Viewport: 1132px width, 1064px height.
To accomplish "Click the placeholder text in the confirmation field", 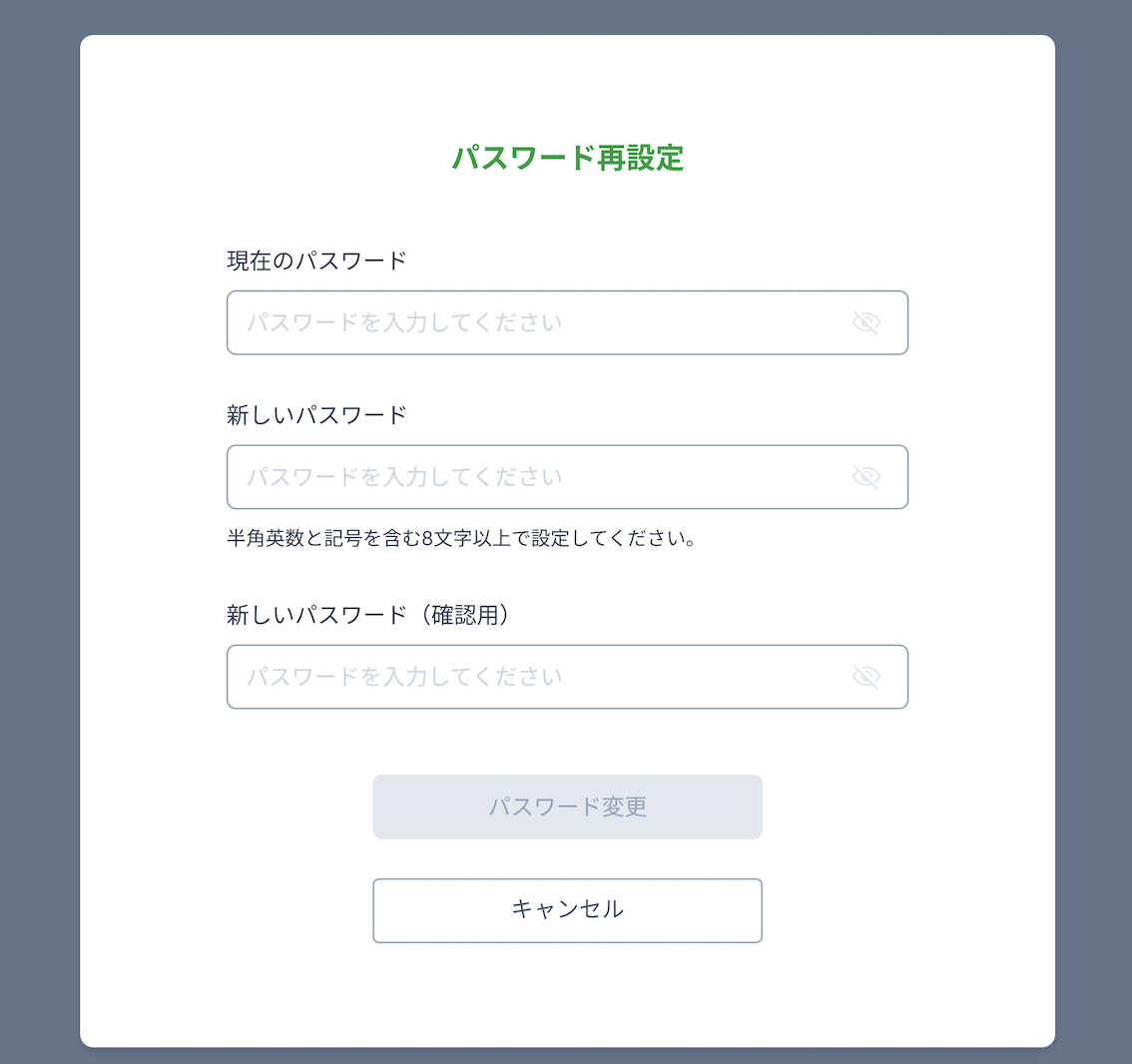I will click(405, 677).
